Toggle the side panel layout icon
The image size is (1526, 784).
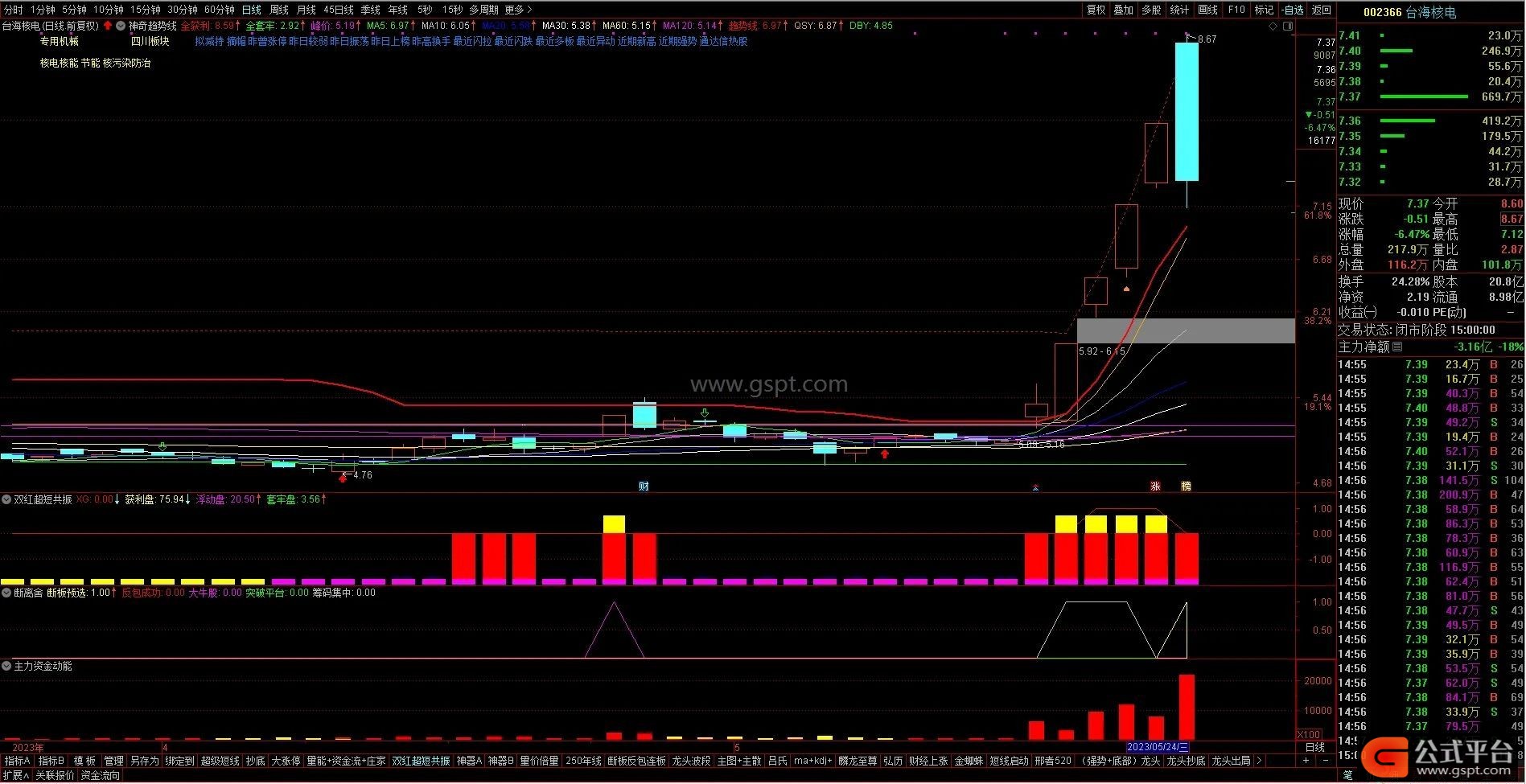point(1288,26)
